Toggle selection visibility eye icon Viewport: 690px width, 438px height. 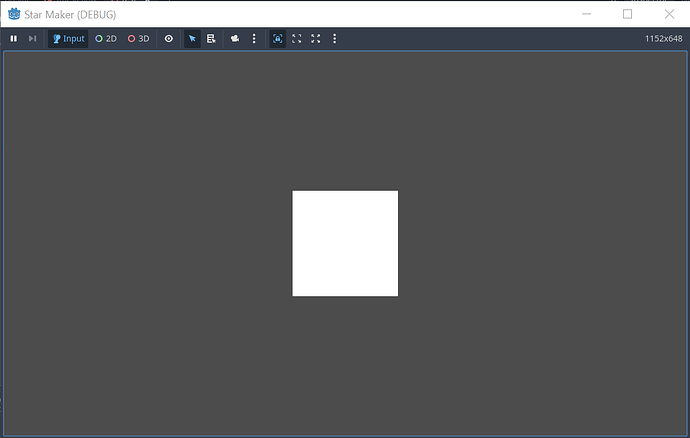point(169,39)
